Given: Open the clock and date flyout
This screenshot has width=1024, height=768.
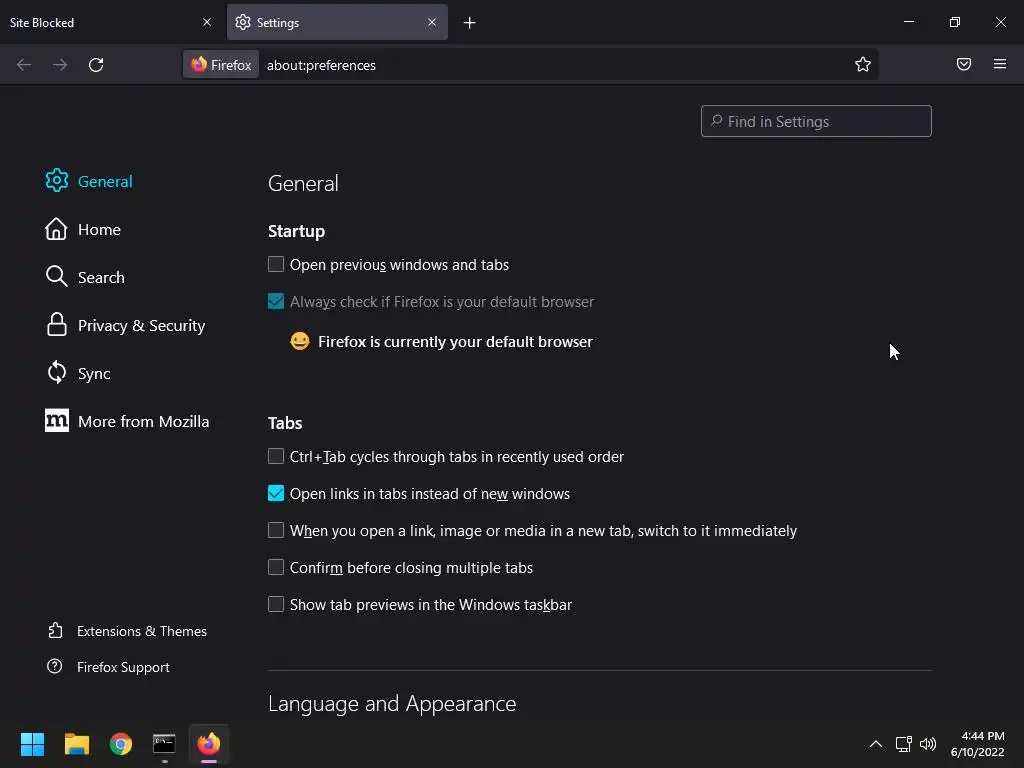Looking at the screenshot, I should tap(978, 744).
